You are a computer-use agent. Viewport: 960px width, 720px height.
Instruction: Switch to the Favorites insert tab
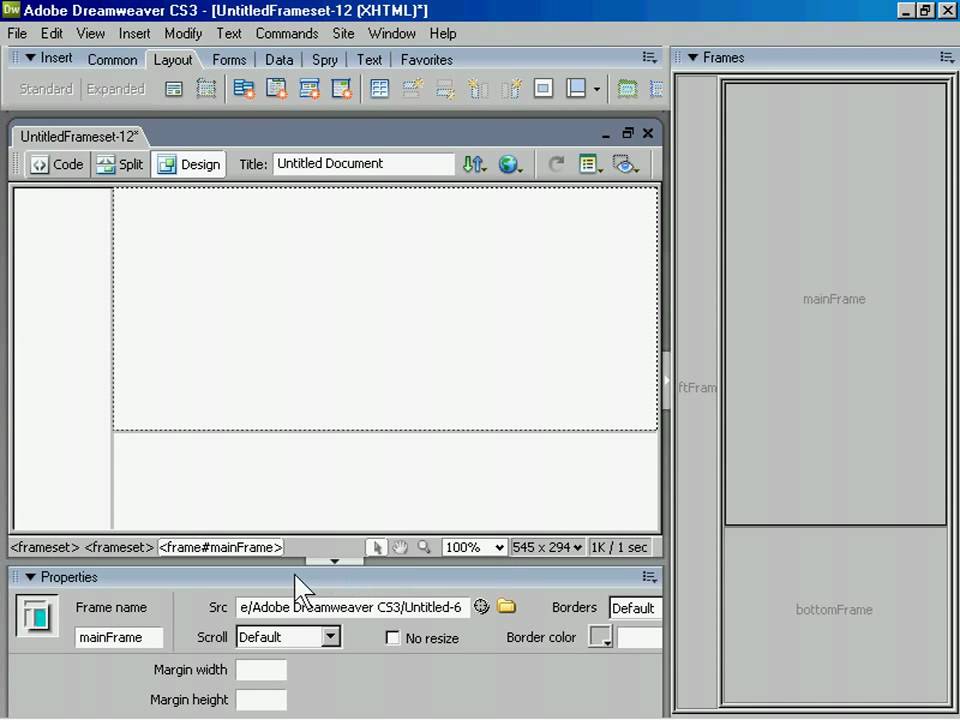point(427,60)
